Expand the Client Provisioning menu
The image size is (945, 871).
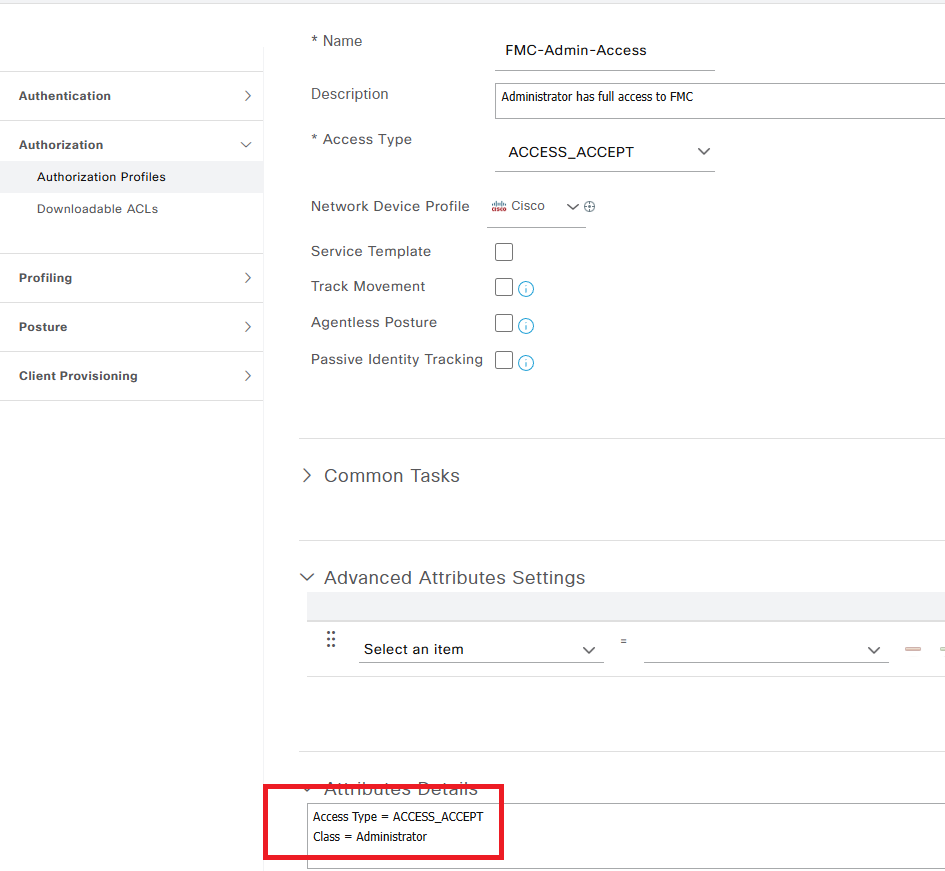pyautogui.click(x=131, y=376)
